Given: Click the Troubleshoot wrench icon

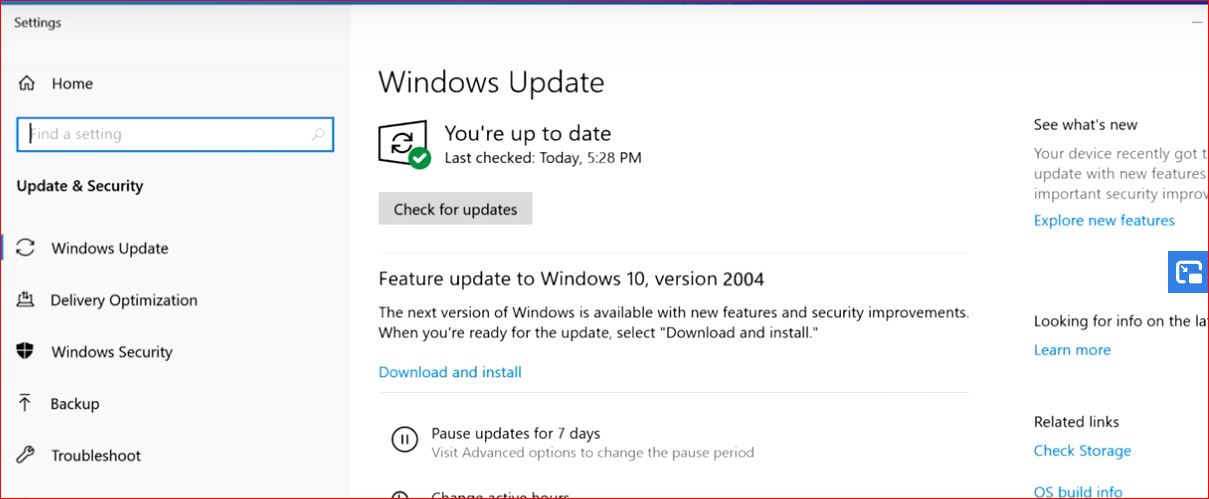Looking at the screenshot, I should [26, 456].
